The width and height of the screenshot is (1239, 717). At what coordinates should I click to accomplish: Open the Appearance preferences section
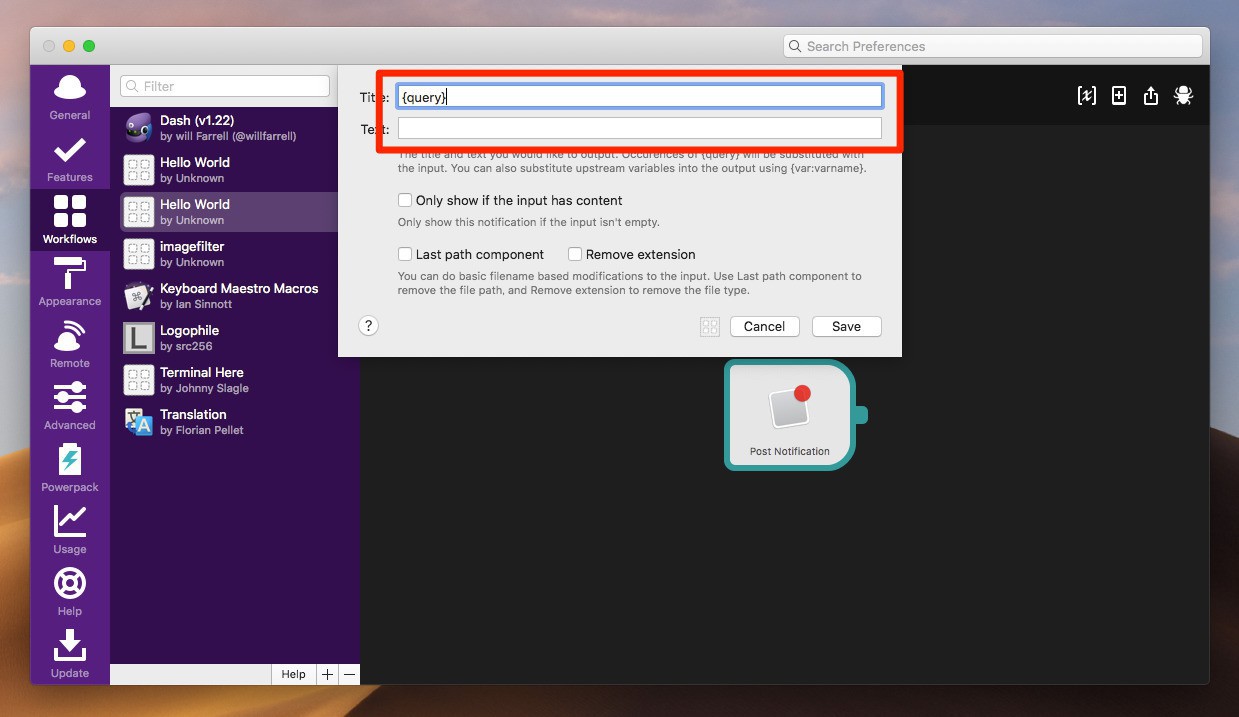click(70, 283)
